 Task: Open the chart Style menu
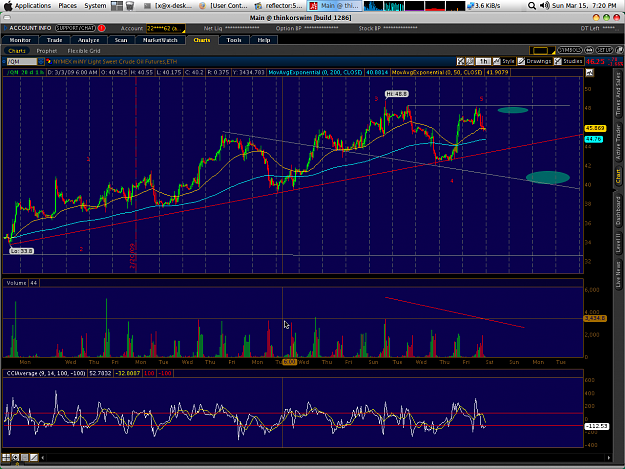(x=504, y=61)
